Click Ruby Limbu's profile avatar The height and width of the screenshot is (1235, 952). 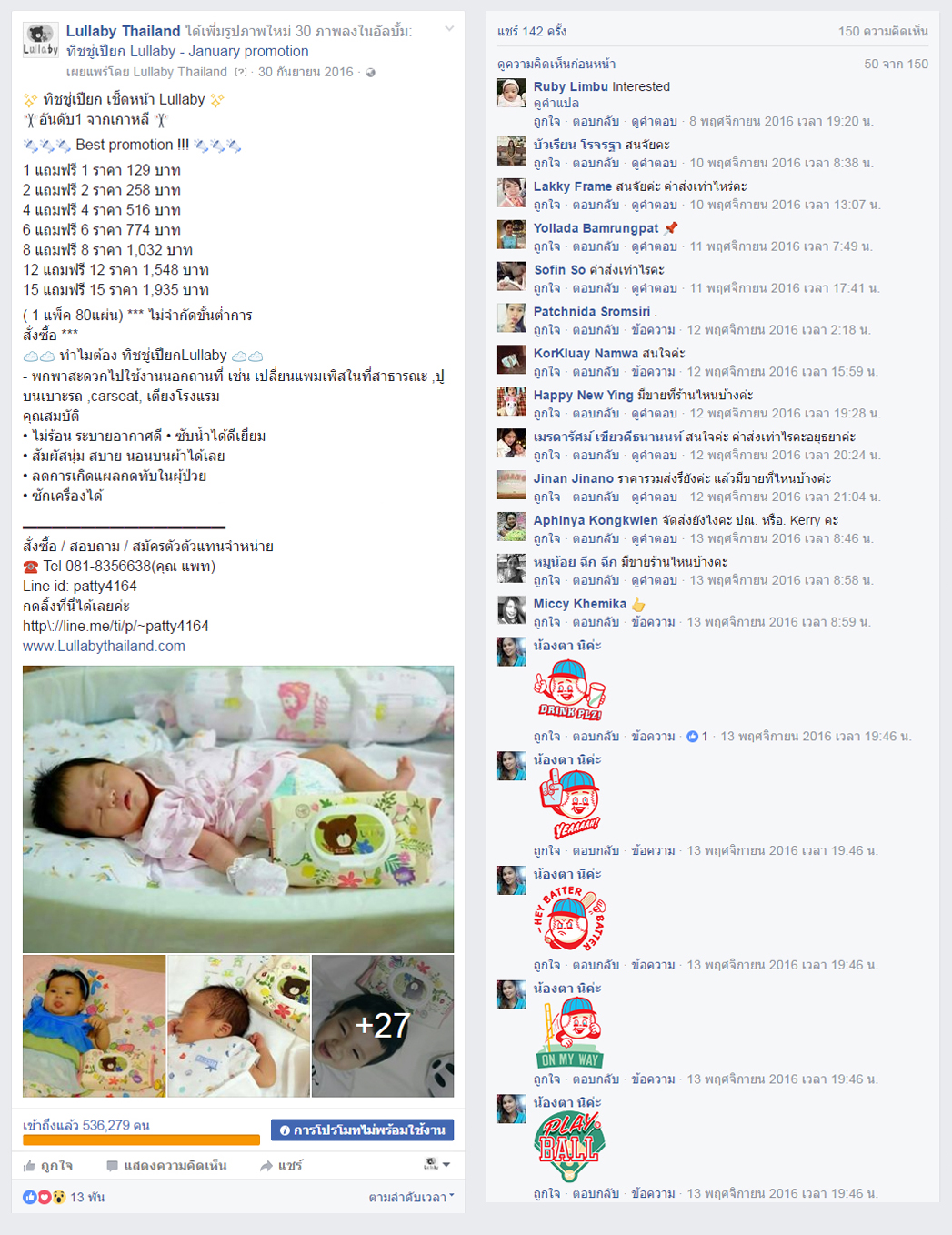tap(512, 93)
